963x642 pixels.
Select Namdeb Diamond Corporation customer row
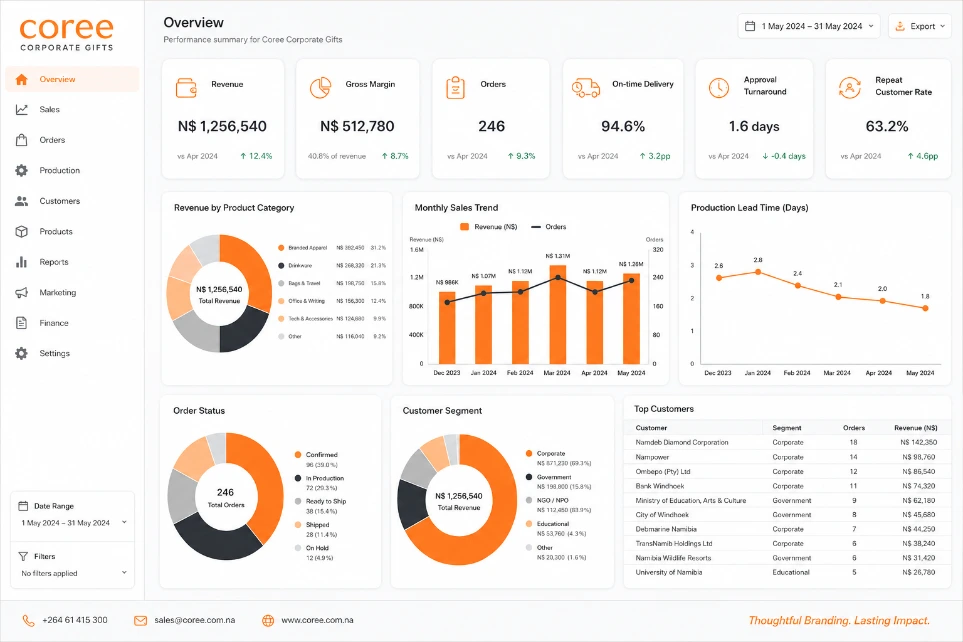[787, 442]
